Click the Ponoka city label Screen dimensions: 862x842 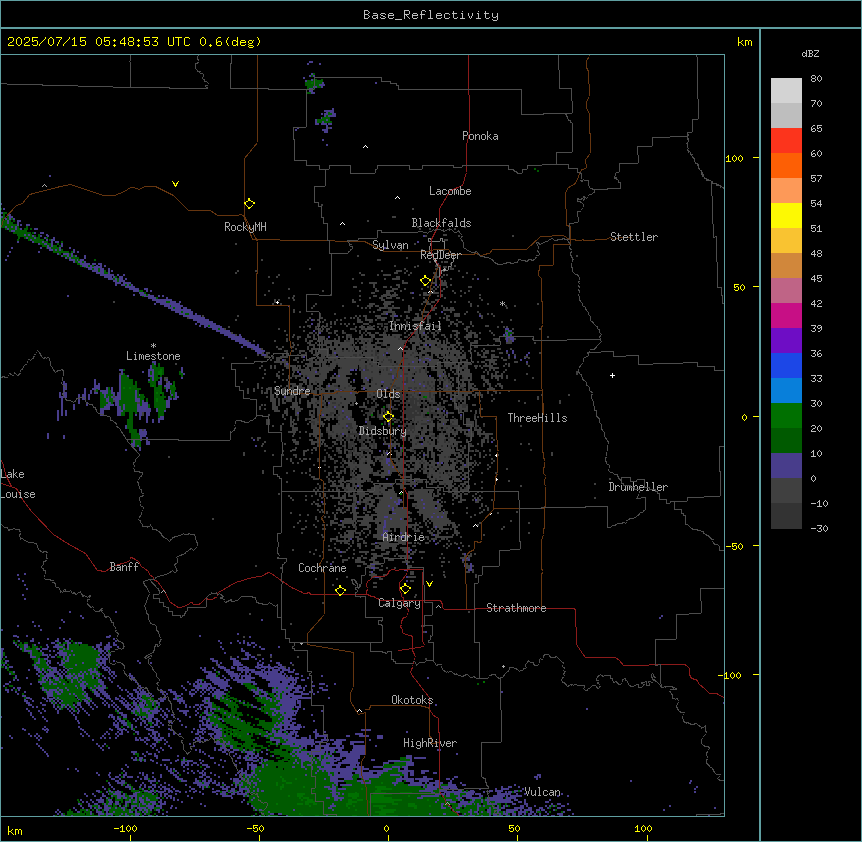coord(480,136)
